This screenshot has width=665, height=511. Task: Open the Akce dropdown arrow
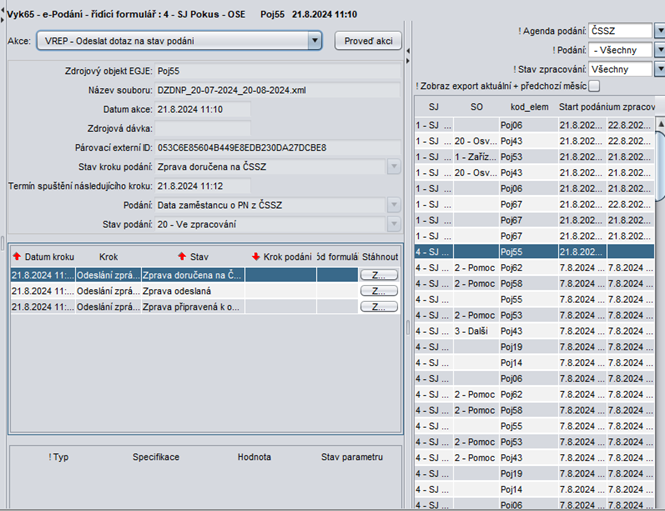[x=314, y=41]
